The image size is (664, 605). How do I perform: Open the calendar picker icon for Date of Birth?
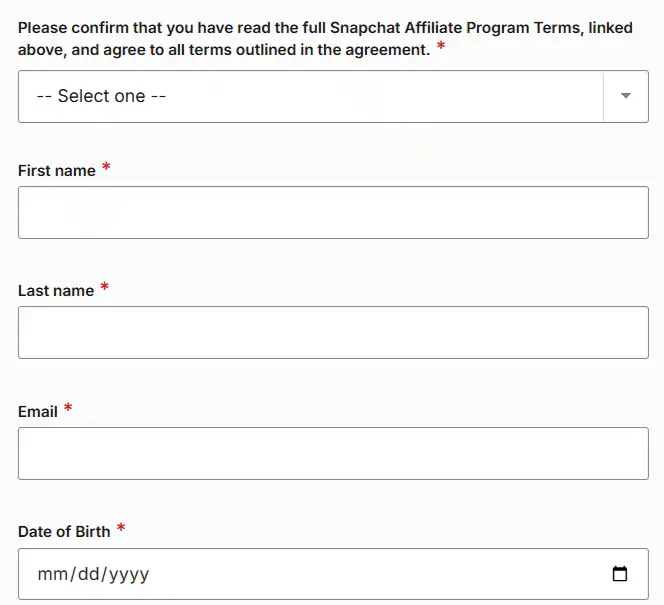pos(619,574)
